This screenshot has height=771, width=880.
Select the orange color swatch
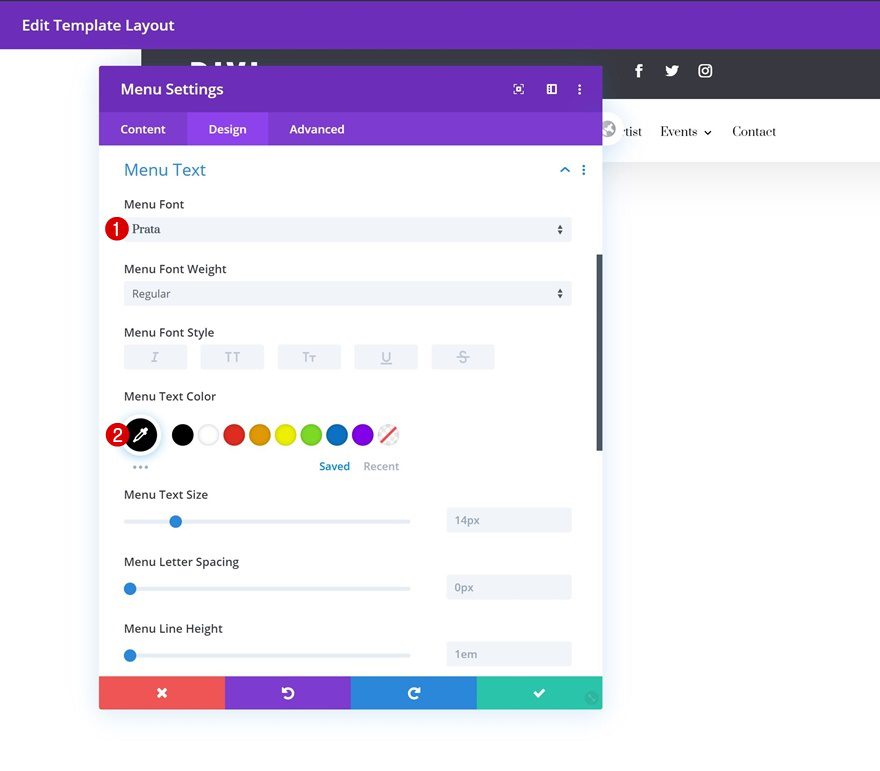point(260,435)
